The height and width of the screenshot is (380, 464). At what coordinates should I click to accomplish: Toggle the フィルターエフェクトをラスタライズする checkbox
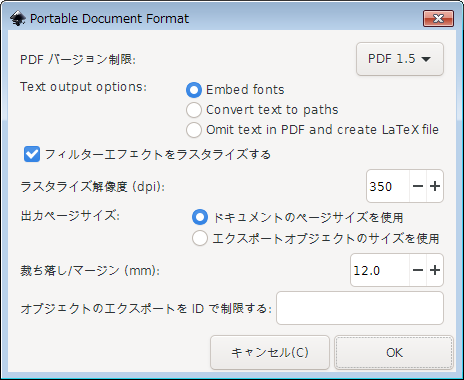(x=32, y=154)
